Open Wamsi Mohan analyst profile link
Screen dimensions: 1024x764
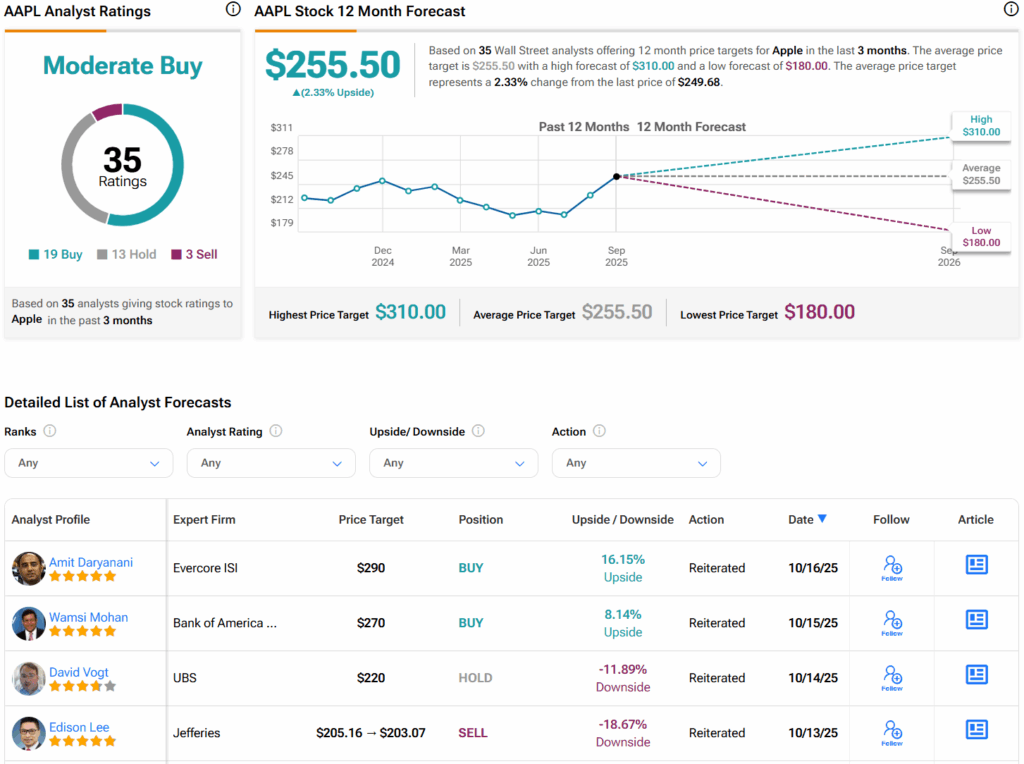click(89, 617)
